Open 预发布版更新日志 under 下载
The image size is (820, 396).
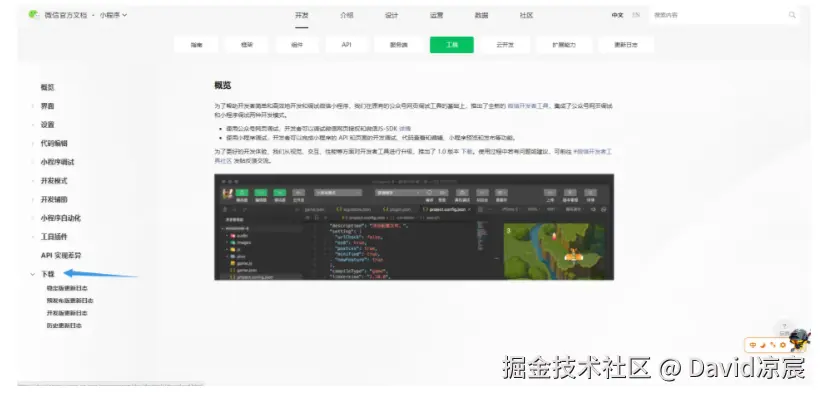70,301
